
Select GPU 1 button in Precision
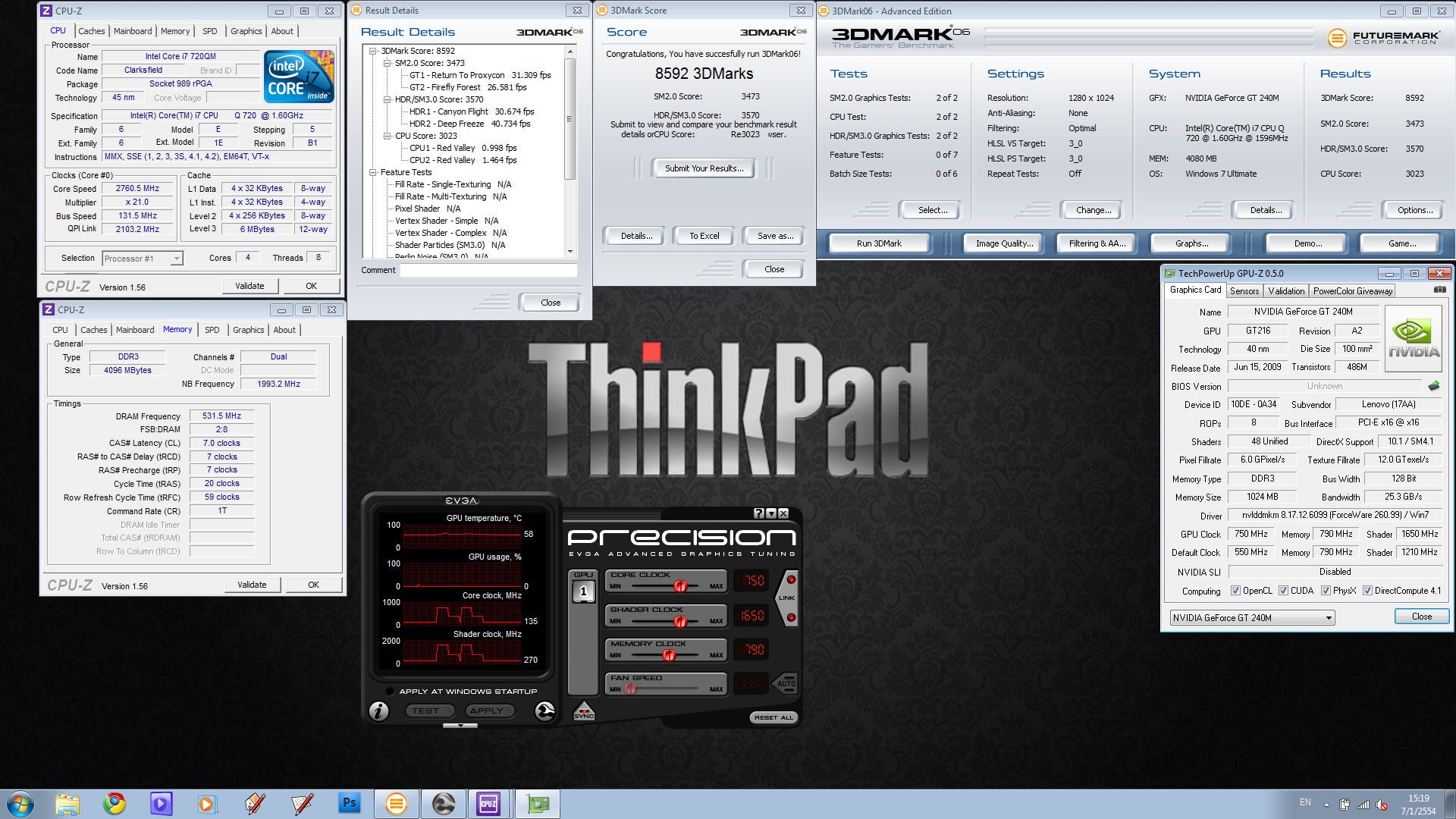(x=583, y=591)
